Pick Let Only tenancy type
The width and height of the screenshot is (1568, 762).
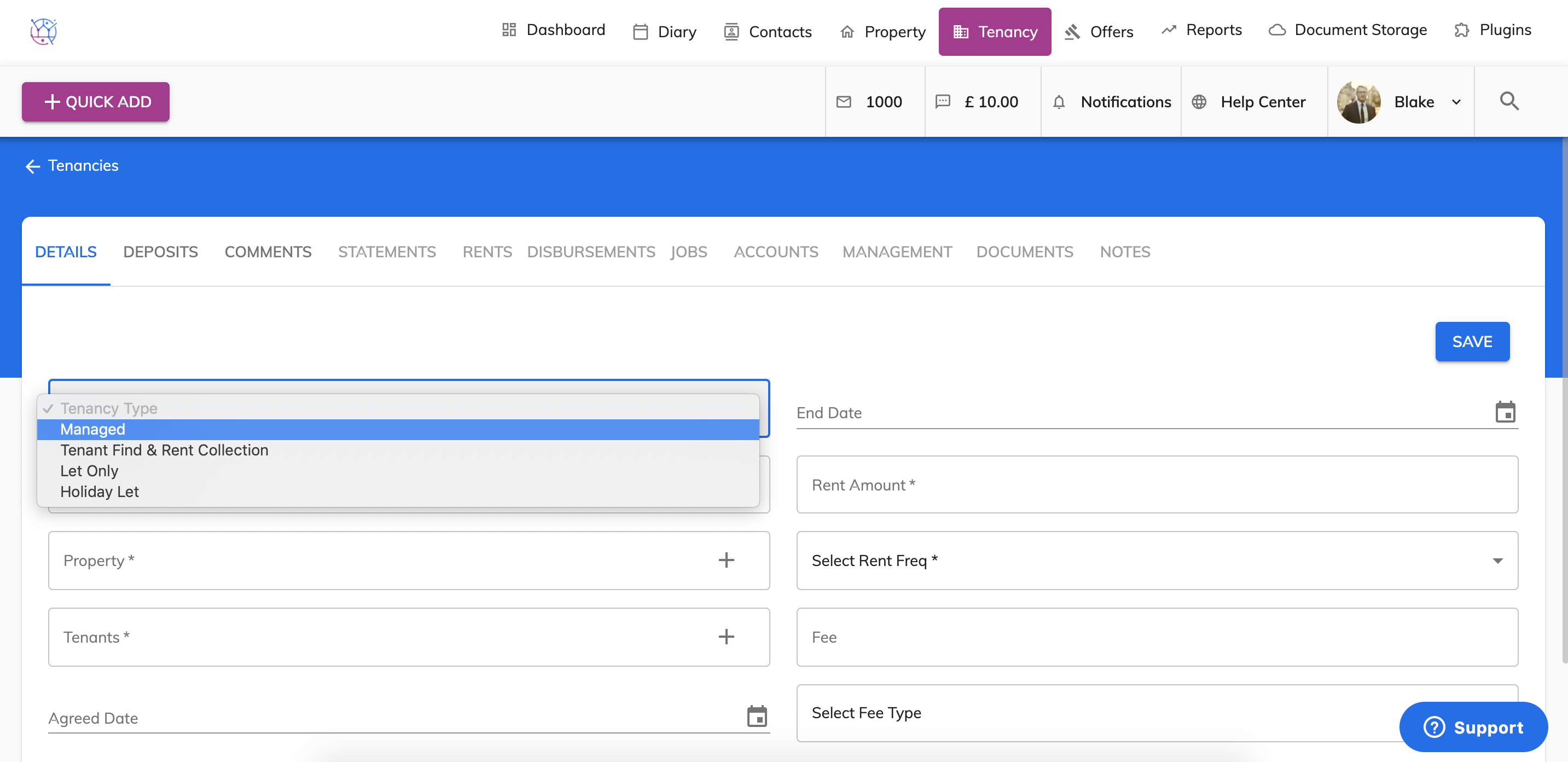(89, 471)
